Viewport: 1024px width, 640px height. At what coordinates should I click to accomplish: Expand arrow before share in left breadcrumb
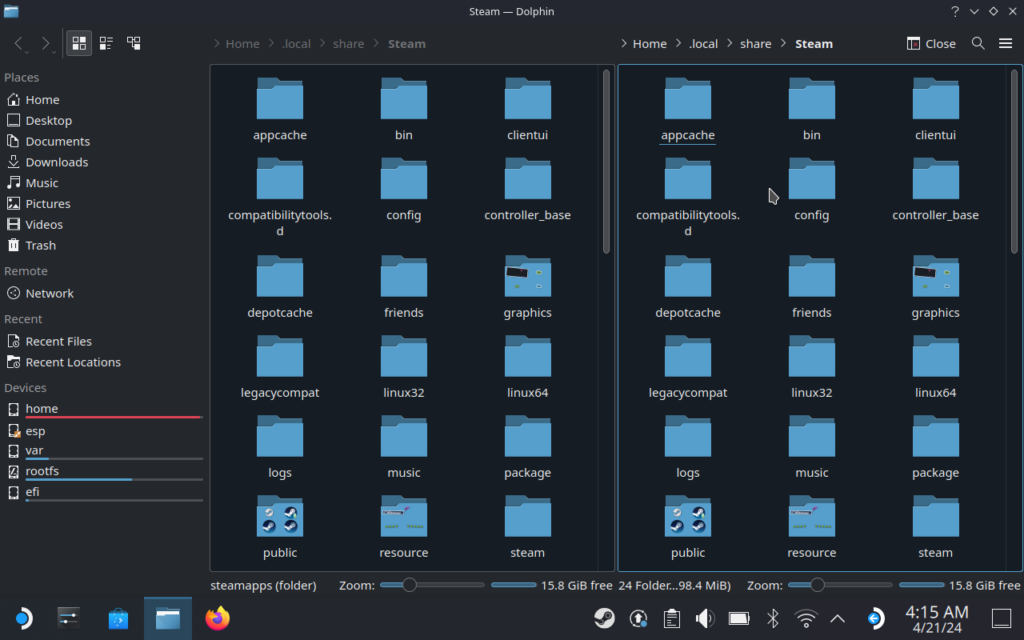pos(323,44)
